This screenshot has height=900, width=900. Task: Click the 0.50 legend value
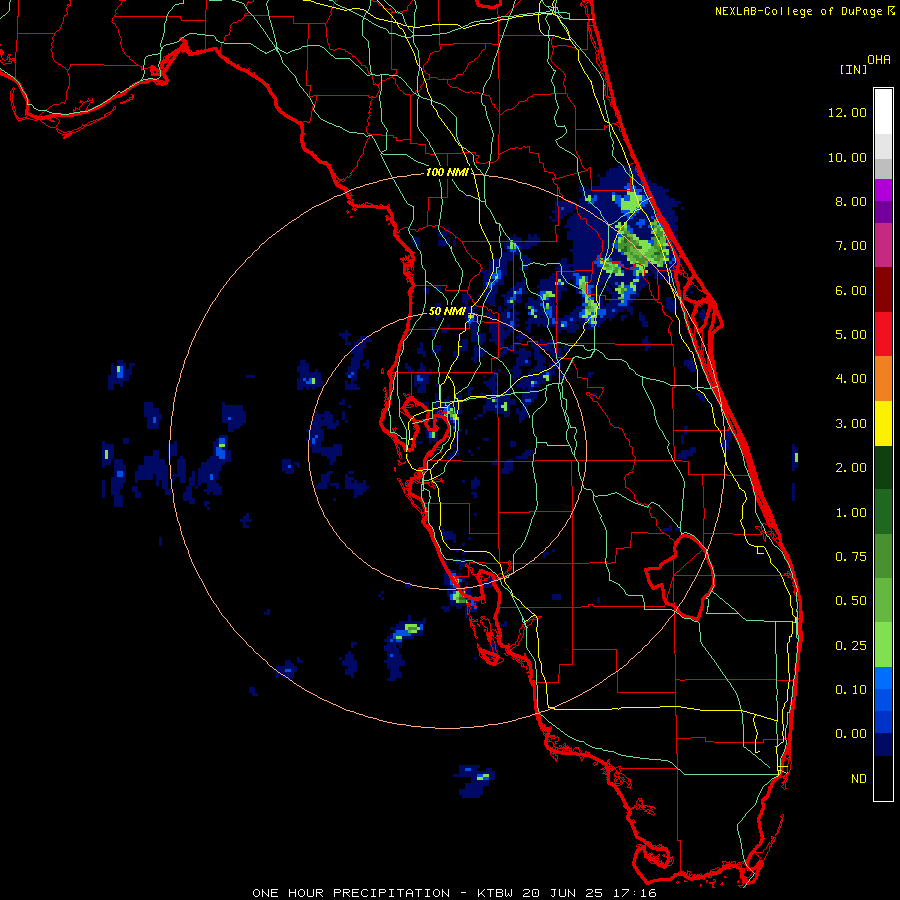pyautogui.click(x=851, y=601)
